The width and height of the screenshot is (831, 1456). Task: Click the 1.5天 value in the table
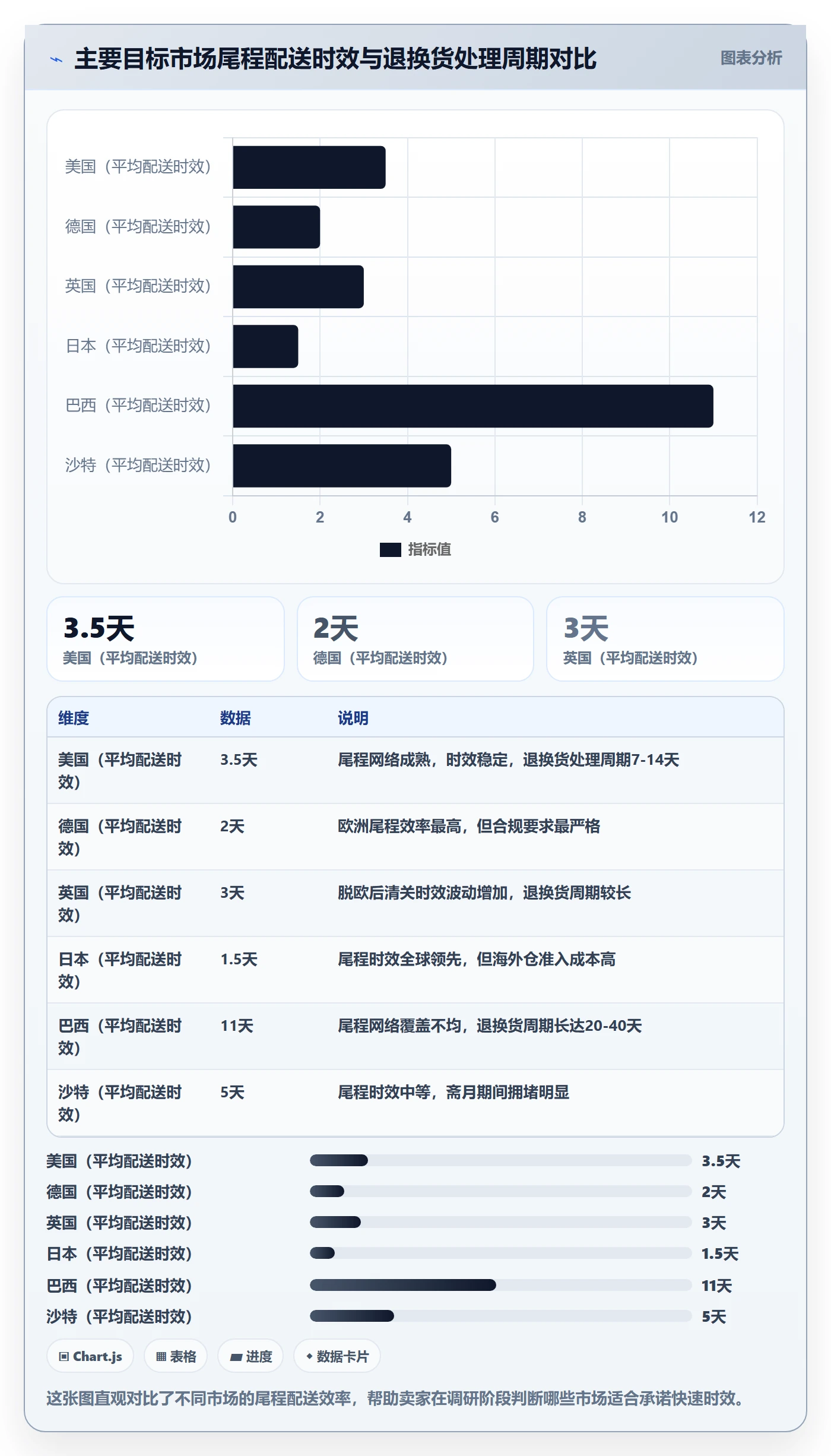tap(239, 959)
